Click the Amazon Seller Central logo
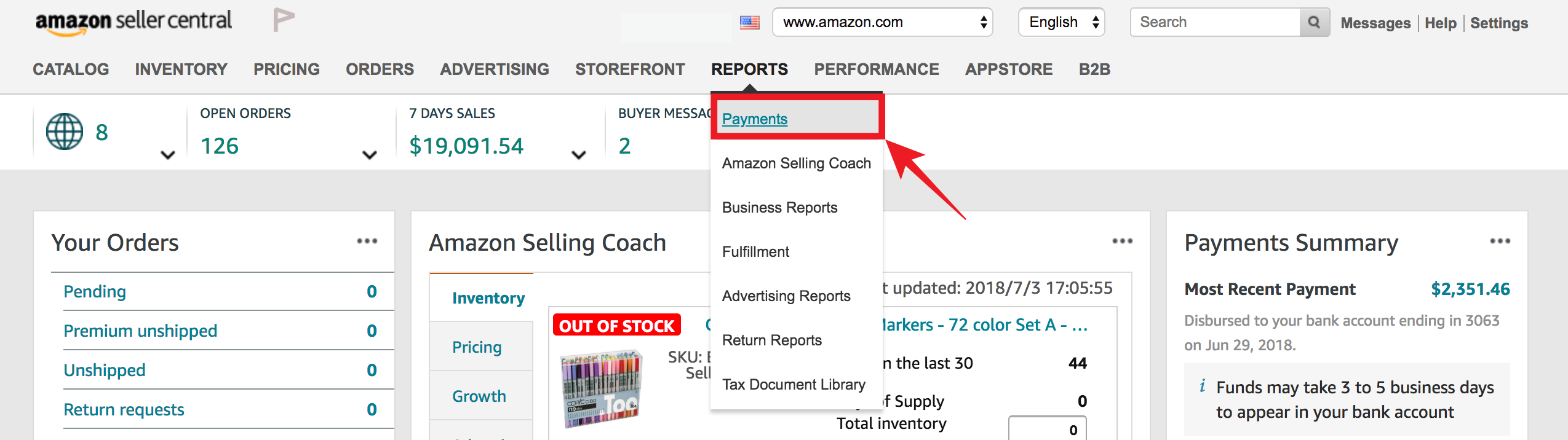The width and height of the screenshot is (1568, 440). point(133,22)
